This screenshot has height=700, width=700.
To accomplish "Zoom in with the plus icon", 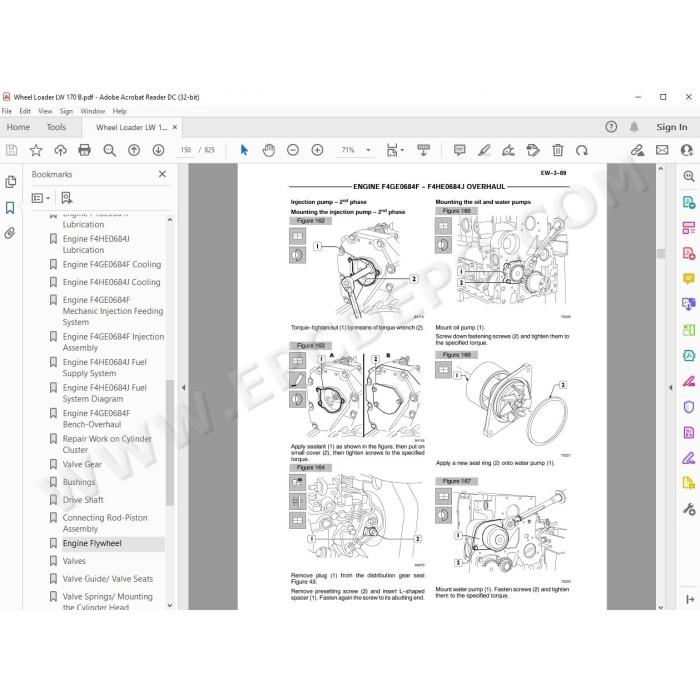I will [x=317, y=150].
